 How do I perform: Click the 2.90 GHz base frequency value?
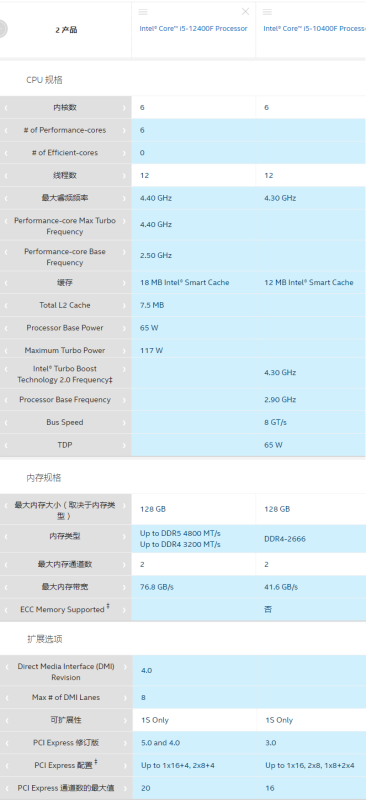(x=280, y=399)
